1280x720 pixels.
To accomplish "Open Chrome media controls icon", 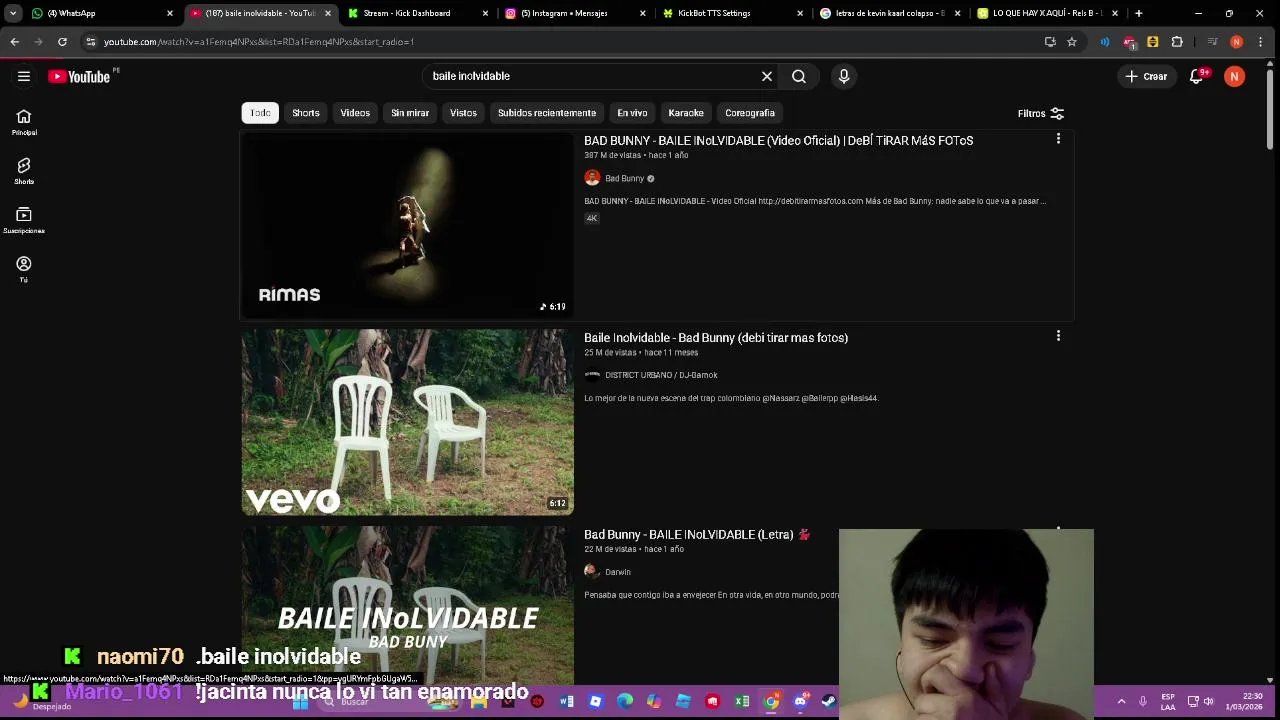I will coord(1212,42).
